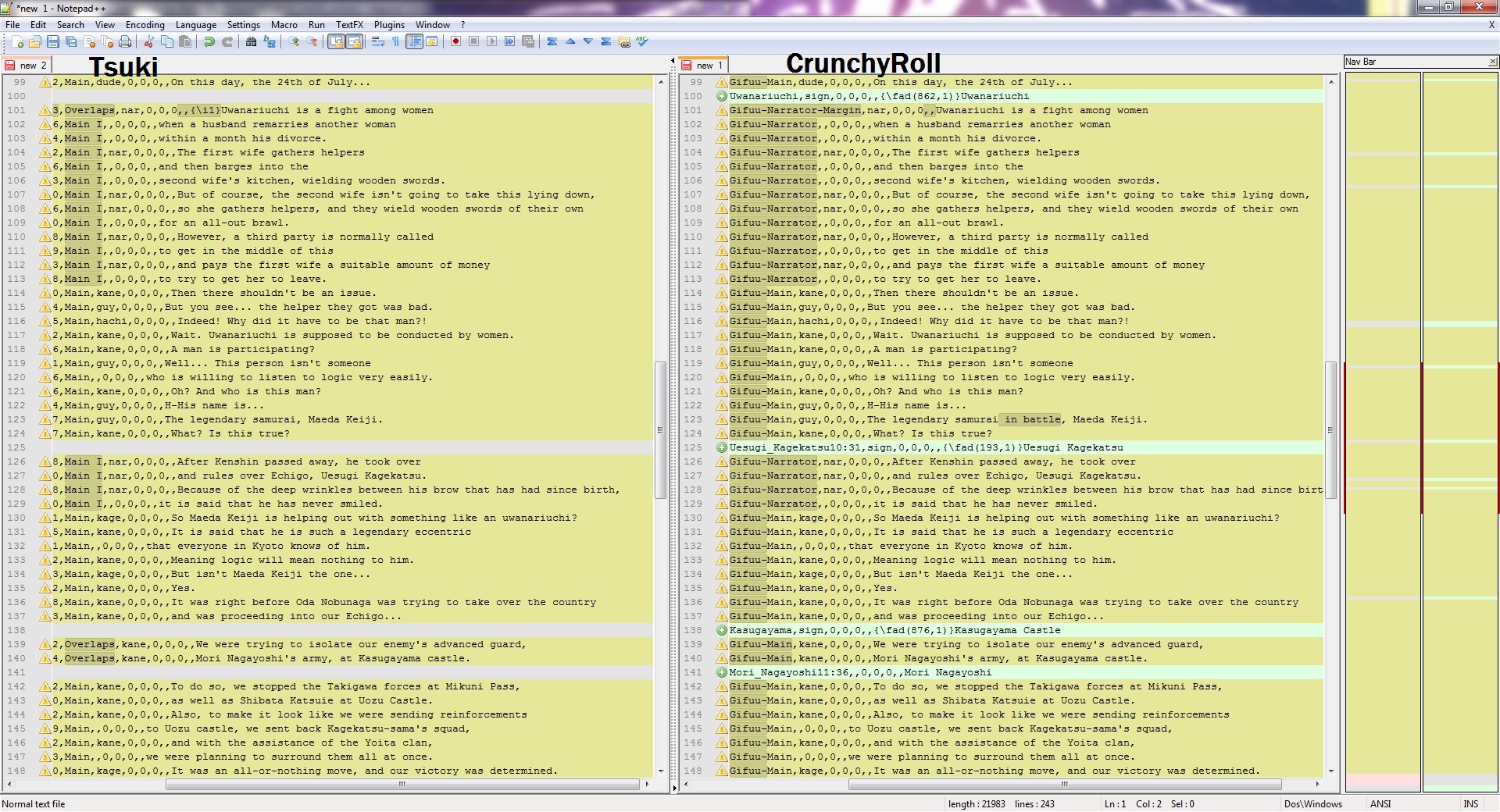Viewport: 1500px width, 812px height.
Task: Click the Open file toolbar icon
Action: 35,42
